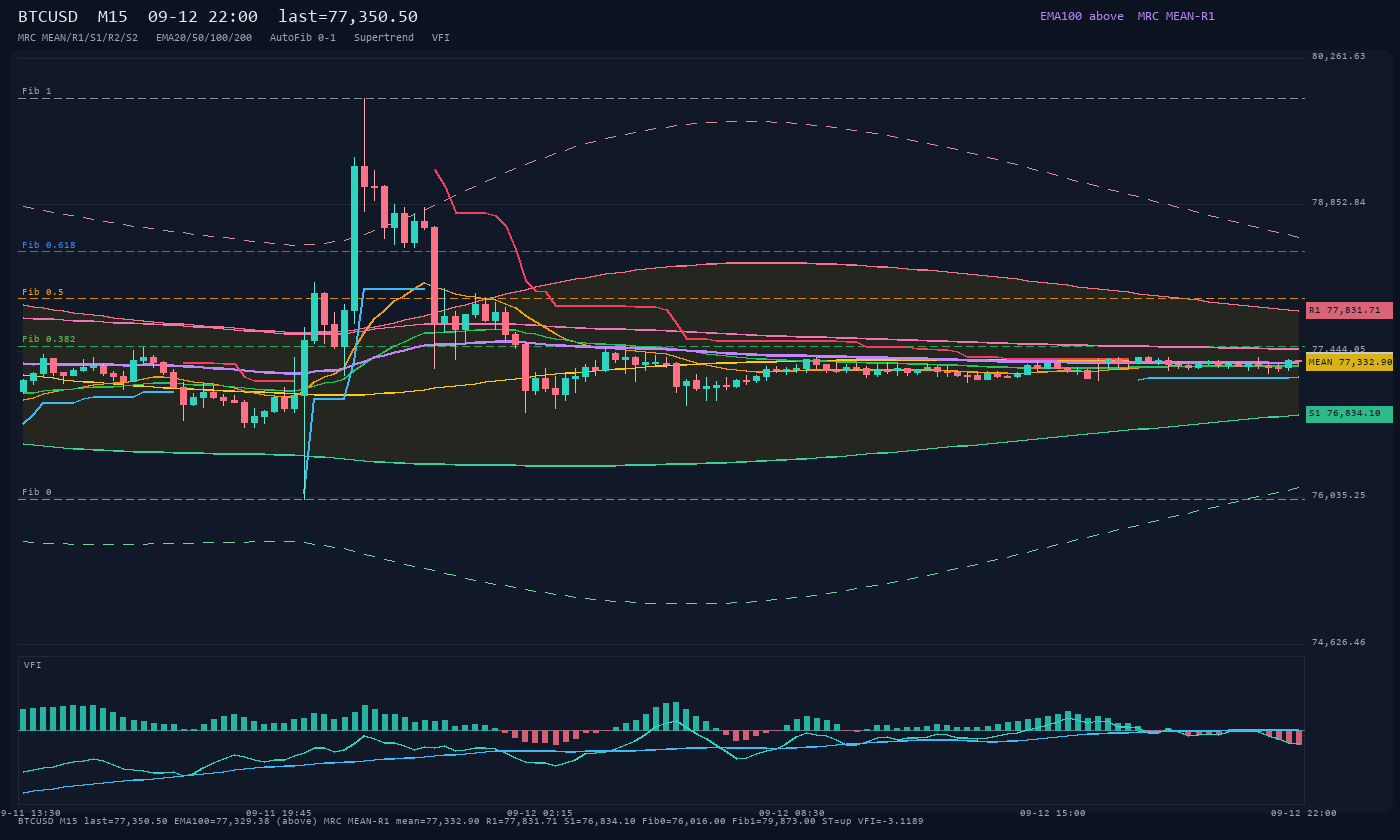Click the 09-12 02:15 time axis label
The width and height of the screenshot is (1400, 840).
(x=540, y=813)
